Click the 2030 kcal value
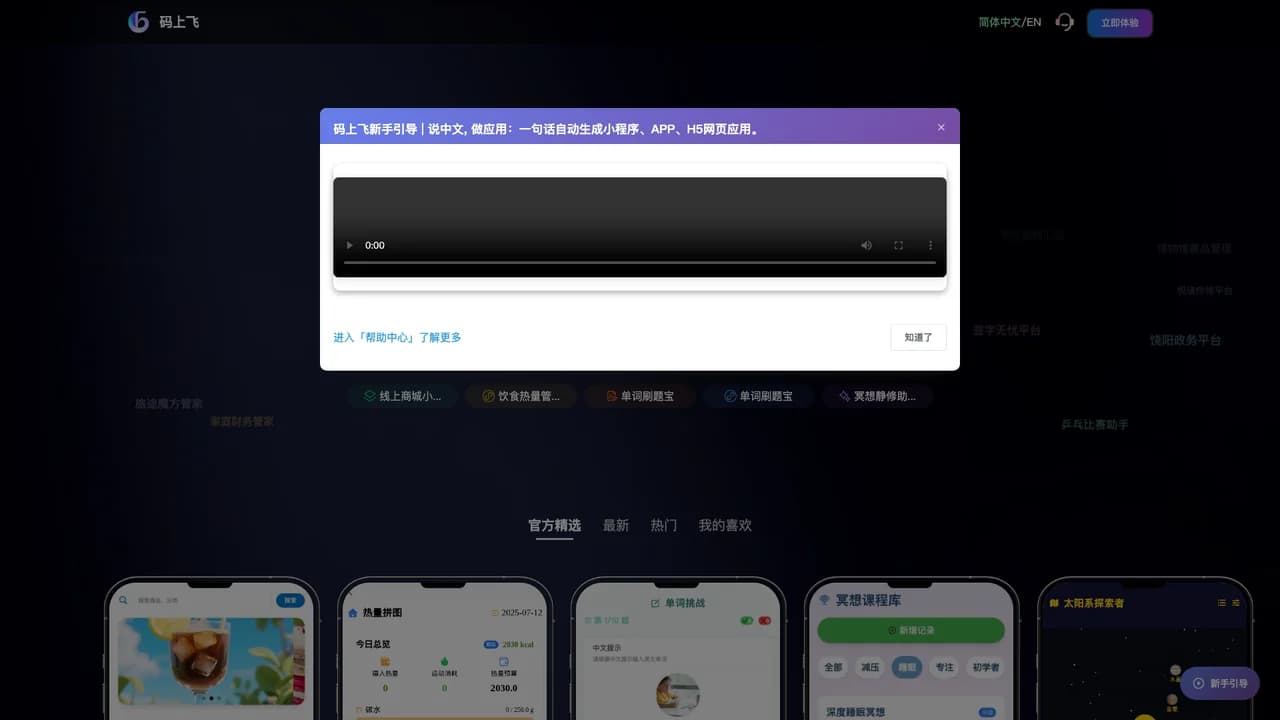Viewport: 1280px width, 720px height. click(517, 645)
